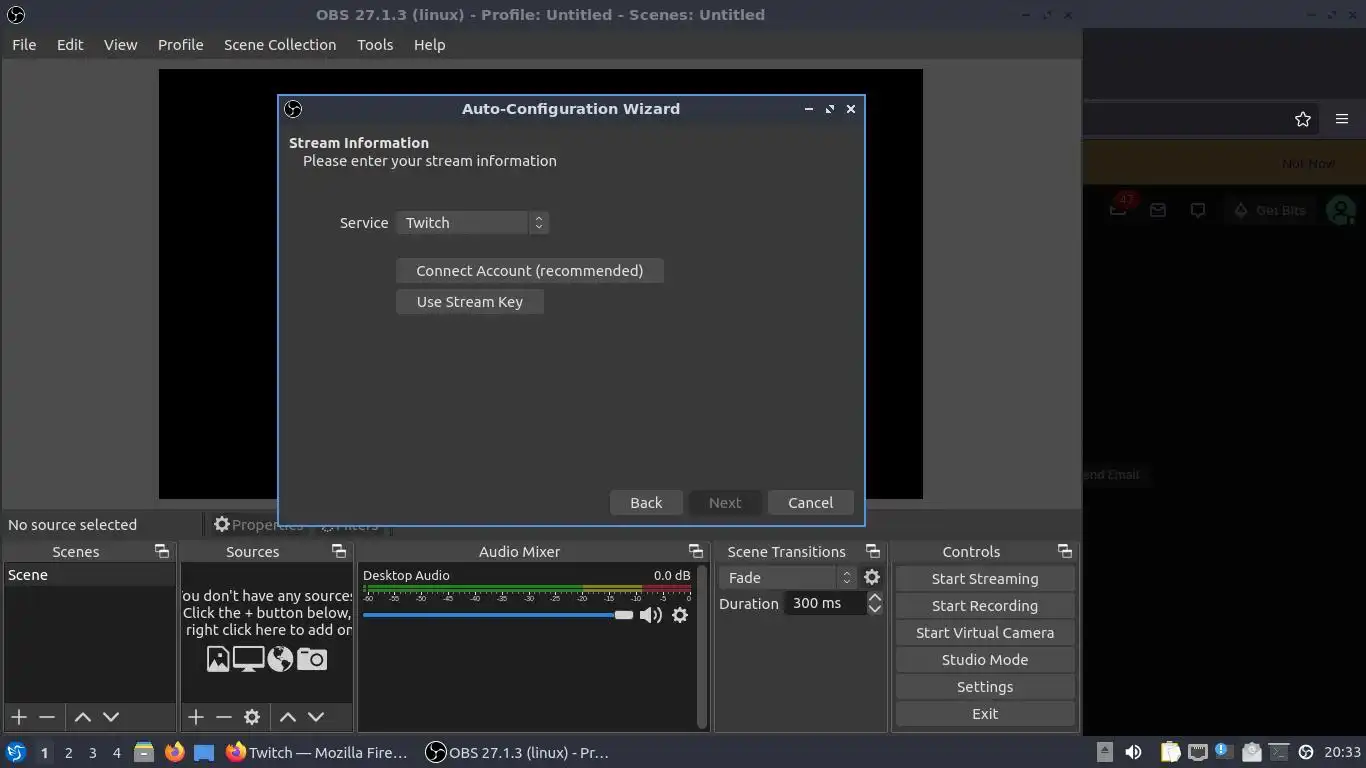Open the Tools menu
The width and height of the screenshot is (1366, 768).
[375, 45]
